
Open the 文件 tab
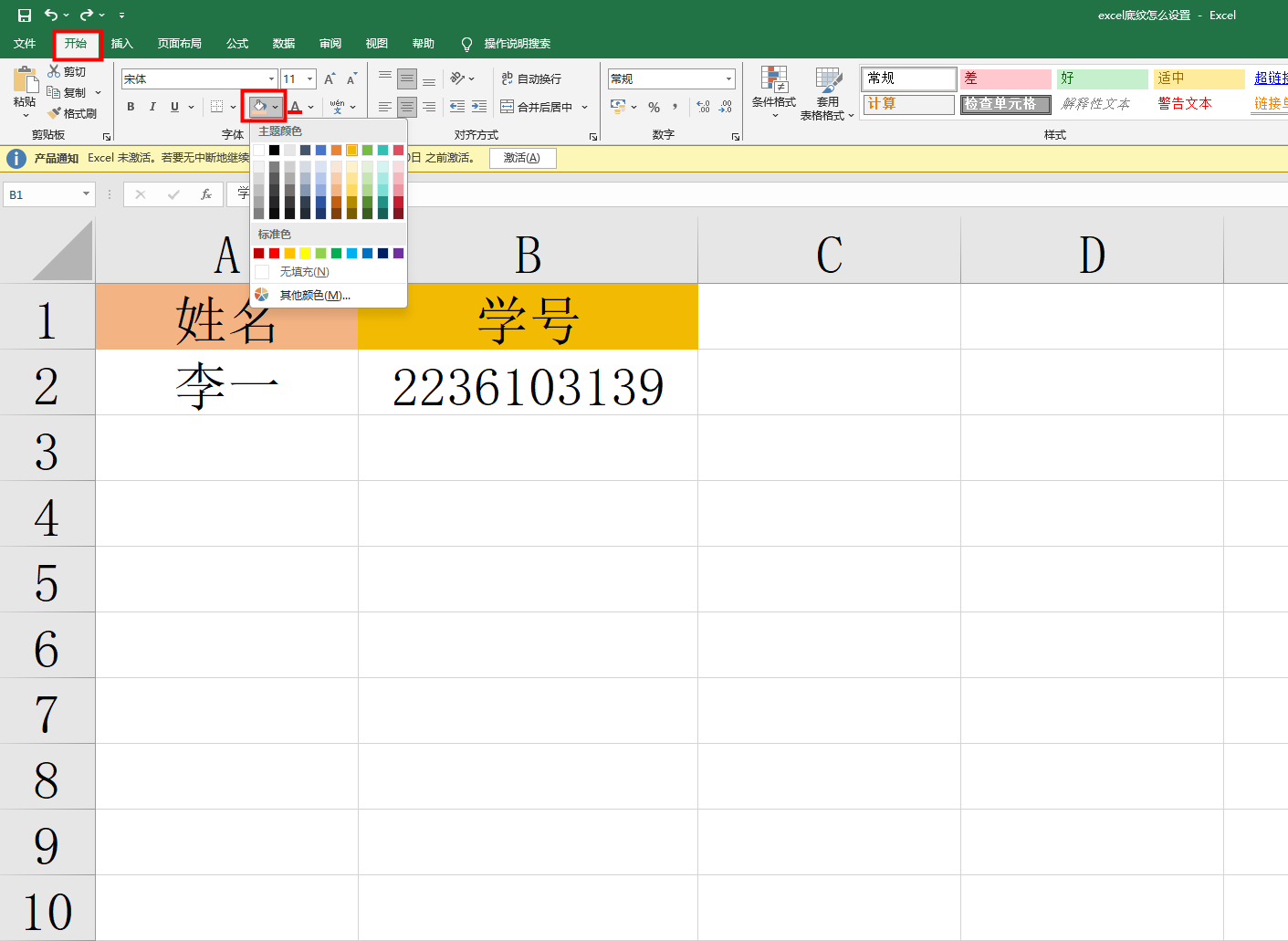pyautogui.click(x=25, y=44)
